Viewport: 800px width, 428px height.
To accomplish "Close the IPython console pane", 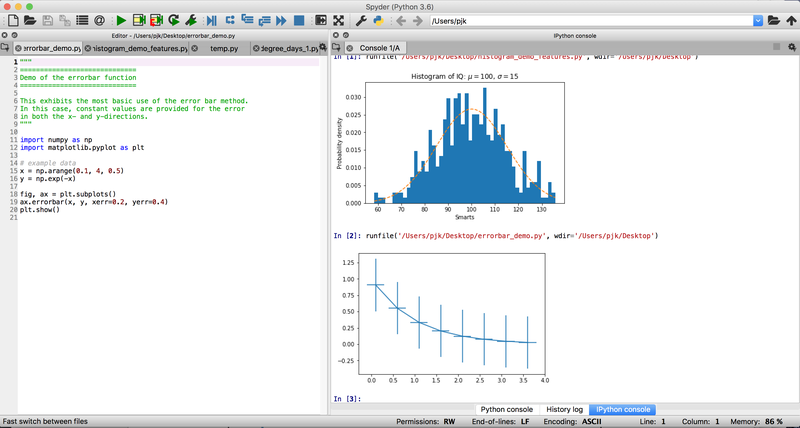I will (336, 35).
